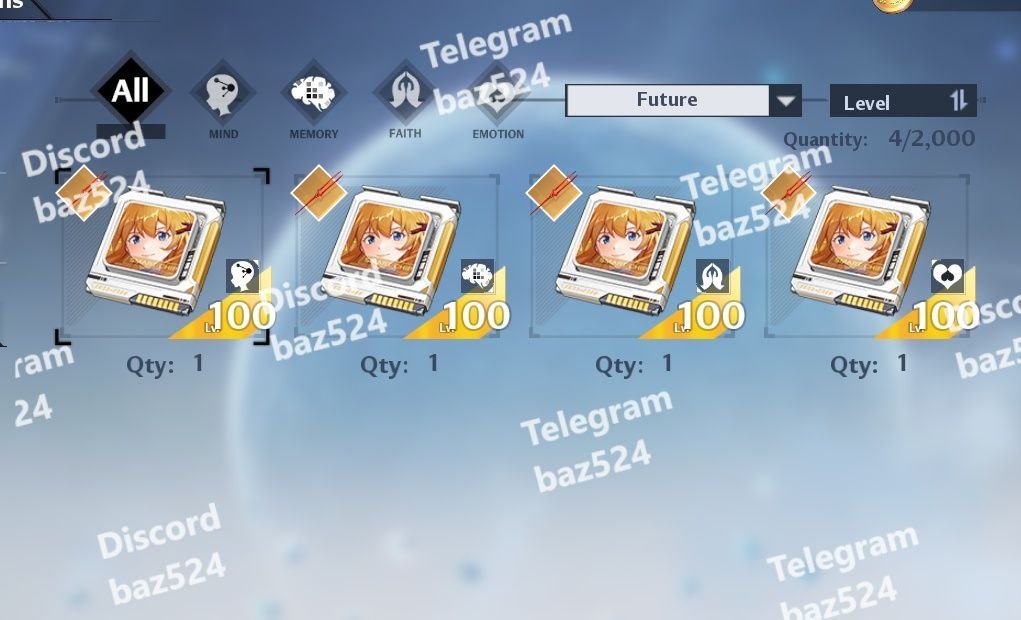Image resolution: width=1021 pixels, height=620 pixels.
Task: Open the Future dropdown box
Action: [x=683, y=100]
